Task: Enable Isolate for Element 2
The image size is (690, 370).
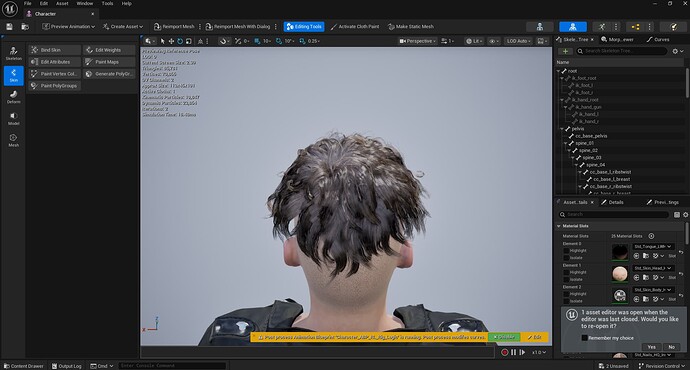Action: pos(566,301)
